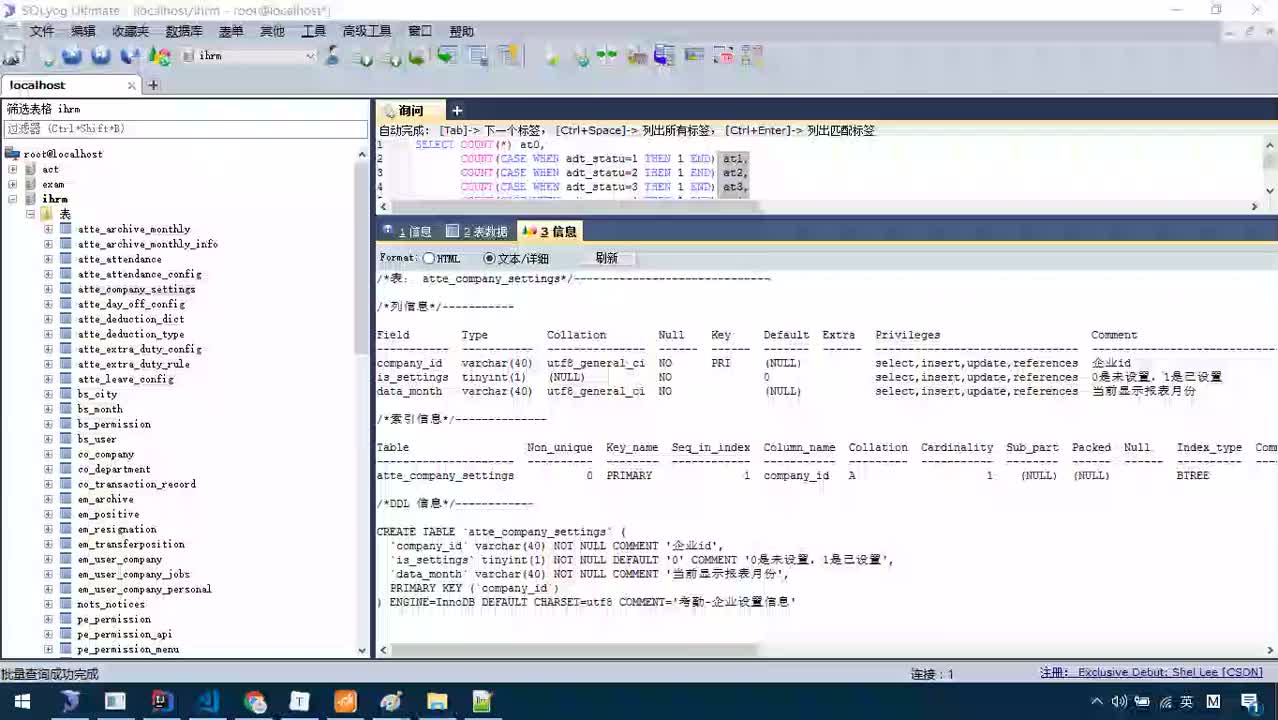
Task: Expand the bs_user table node
Action: [x=48, y=439]
